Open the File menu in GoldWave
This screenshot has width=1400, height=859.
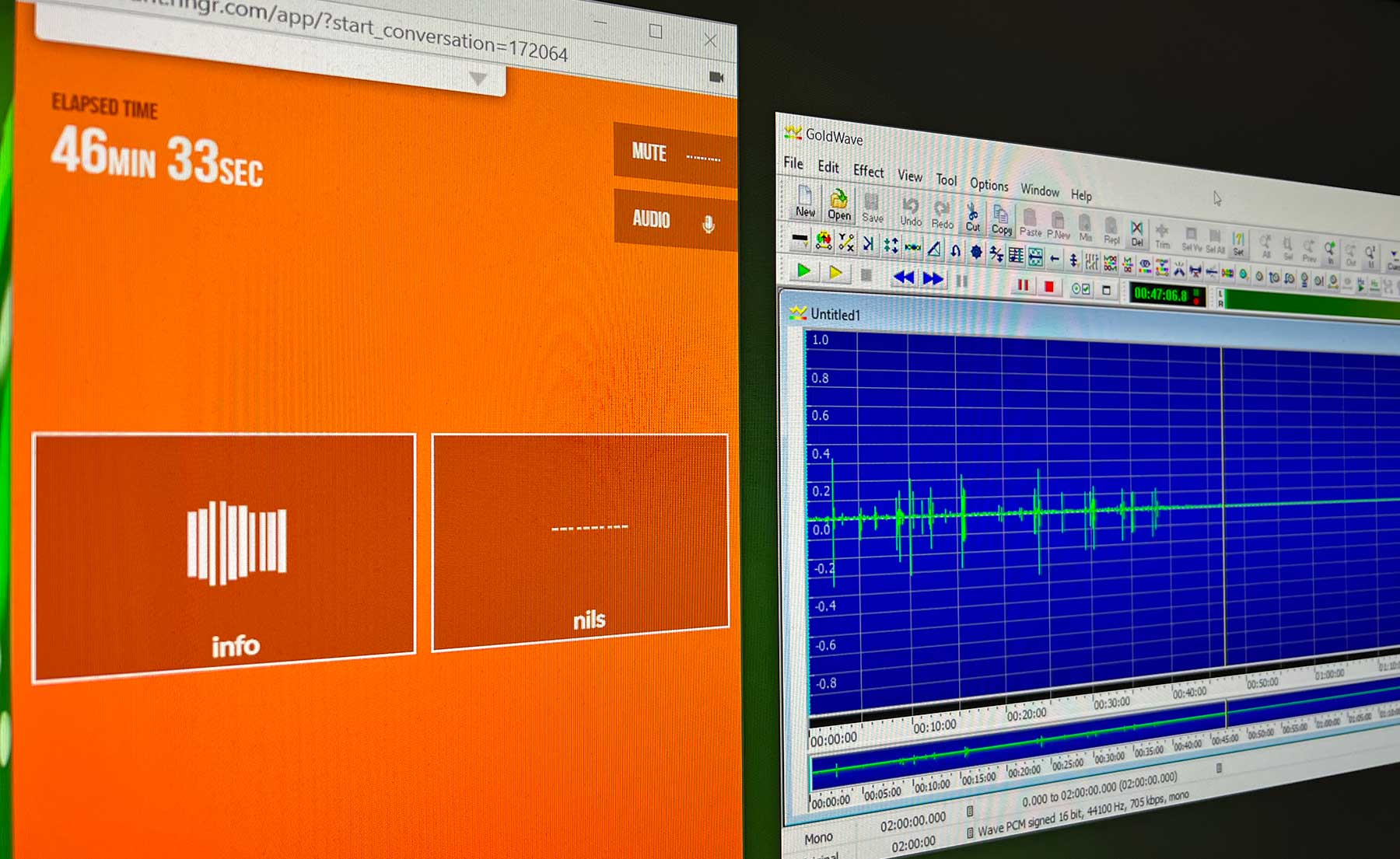[x=793, y=163]
